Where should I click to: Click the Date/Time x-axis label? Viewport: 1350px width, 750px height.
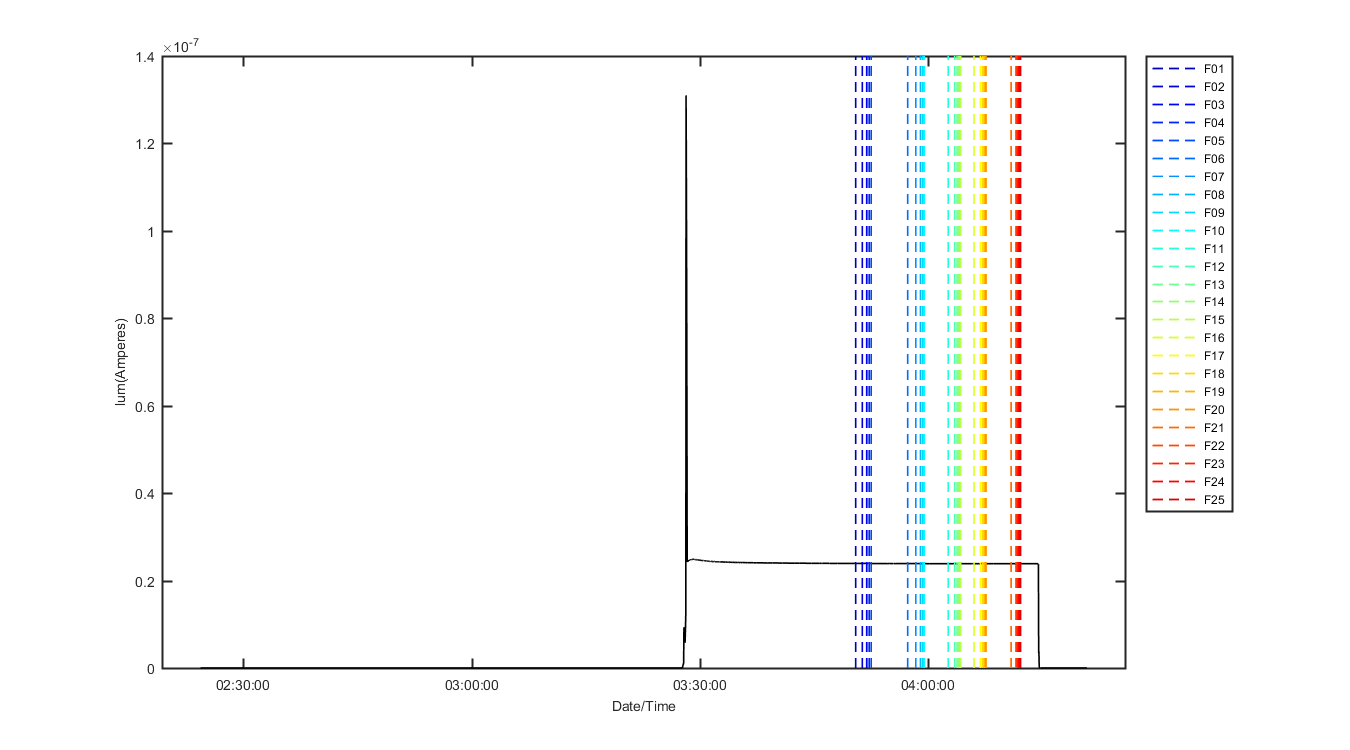pos(644,707)
